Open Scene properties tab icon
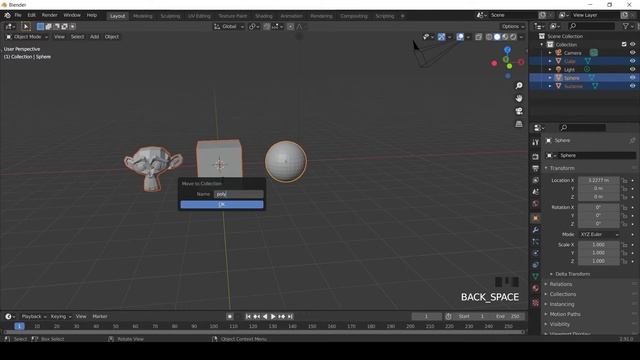The image size is (640, 360). [x=536, y=191]
